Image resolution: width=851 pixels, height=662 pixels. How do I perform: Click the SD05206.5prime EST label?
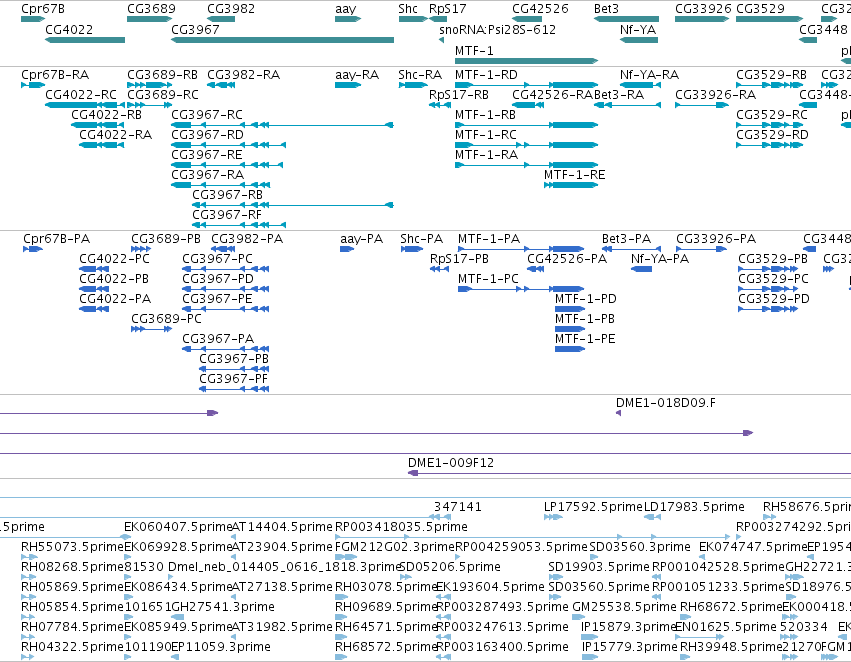coord(449,566)
